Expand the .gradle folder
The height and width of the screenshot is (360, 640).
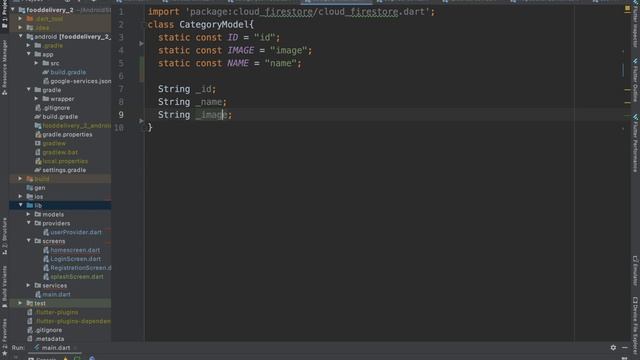(x=29, y=45)
